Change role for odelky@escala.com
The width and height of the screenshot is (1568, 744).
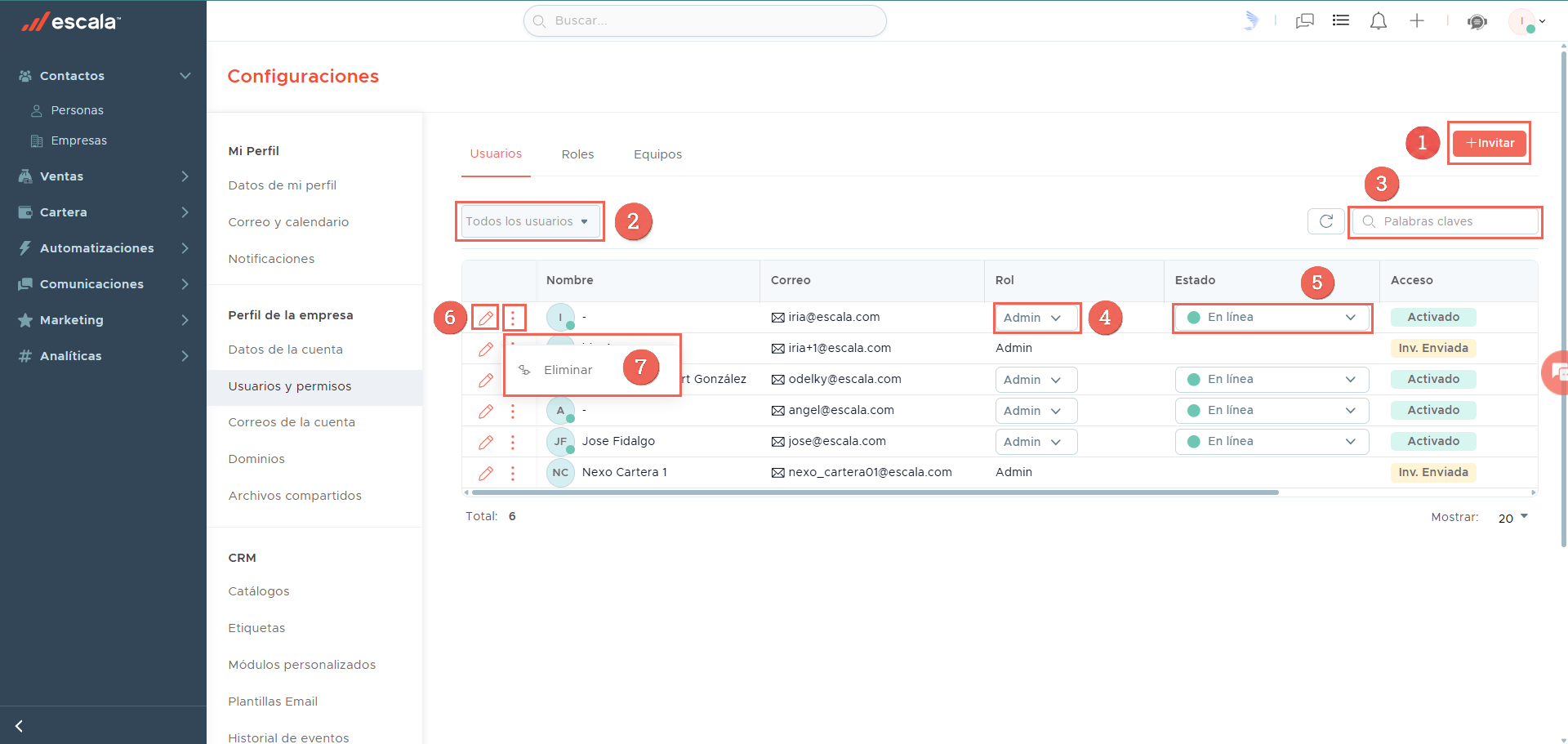coord(1036,380)
